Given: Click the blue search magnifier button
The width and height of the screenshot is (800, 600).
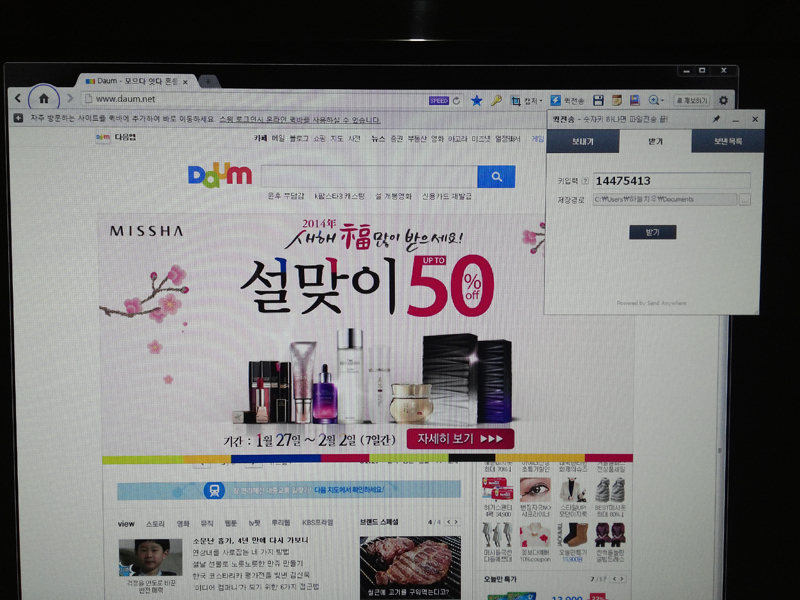Looking at the screenshot, I should tap(496, 177).
